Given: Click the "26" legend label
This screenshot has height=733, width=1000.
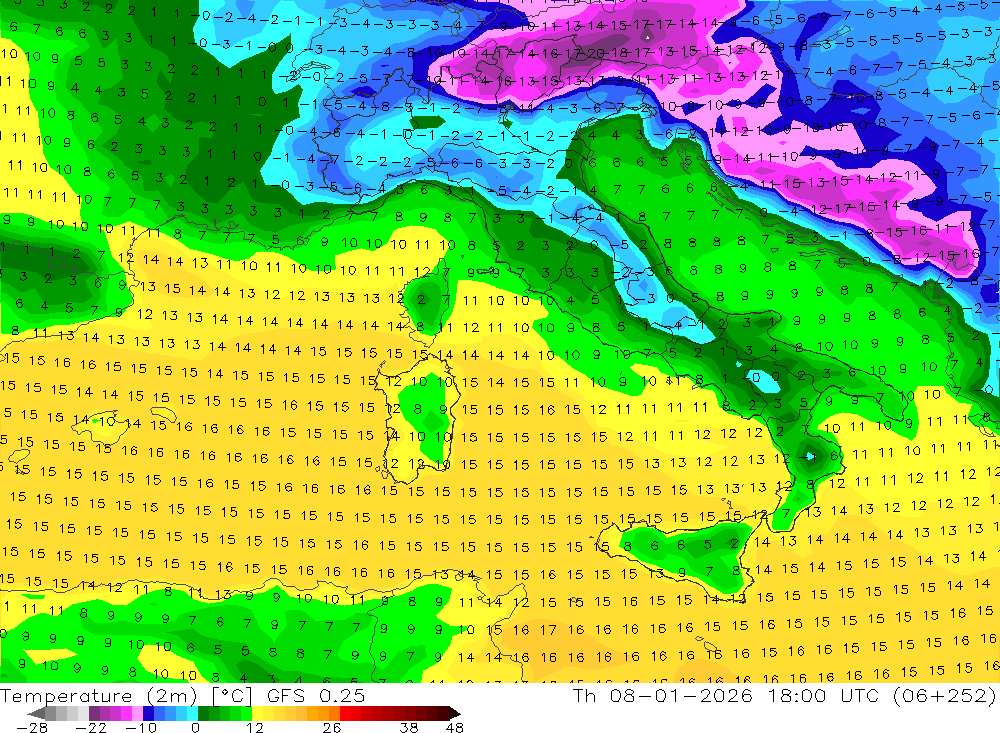Looking at the screenshot, I should tap(332, 727).
